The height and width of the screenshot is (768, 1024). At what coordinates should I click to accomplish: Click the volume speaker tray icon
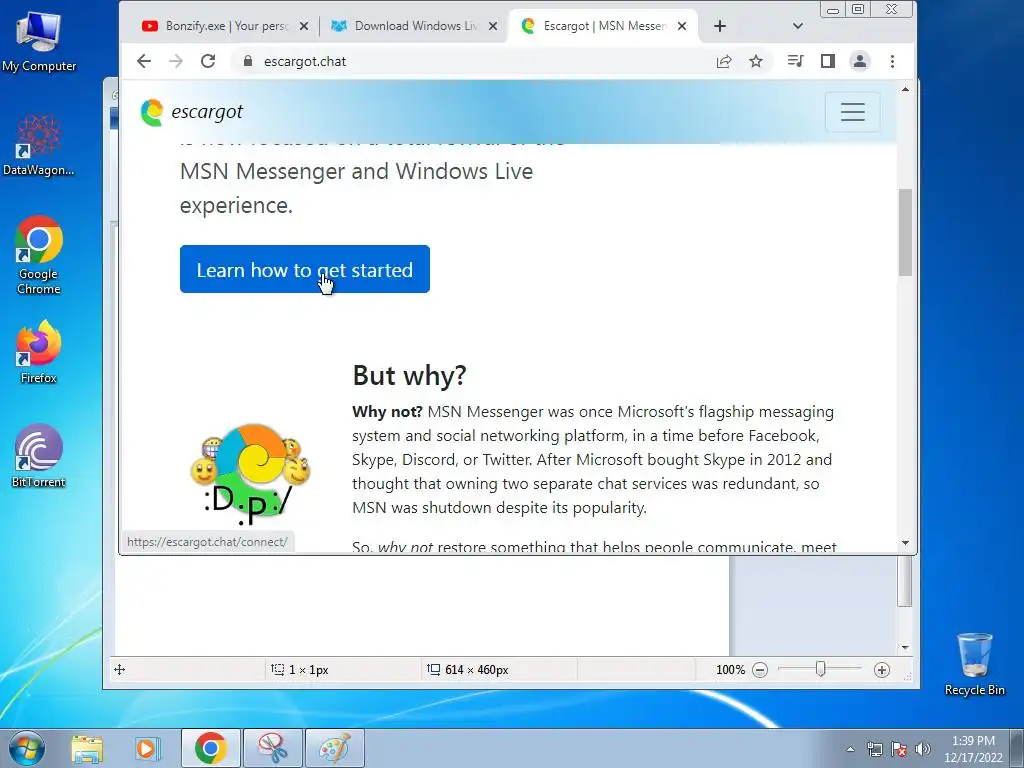click(x=923, y=749)
